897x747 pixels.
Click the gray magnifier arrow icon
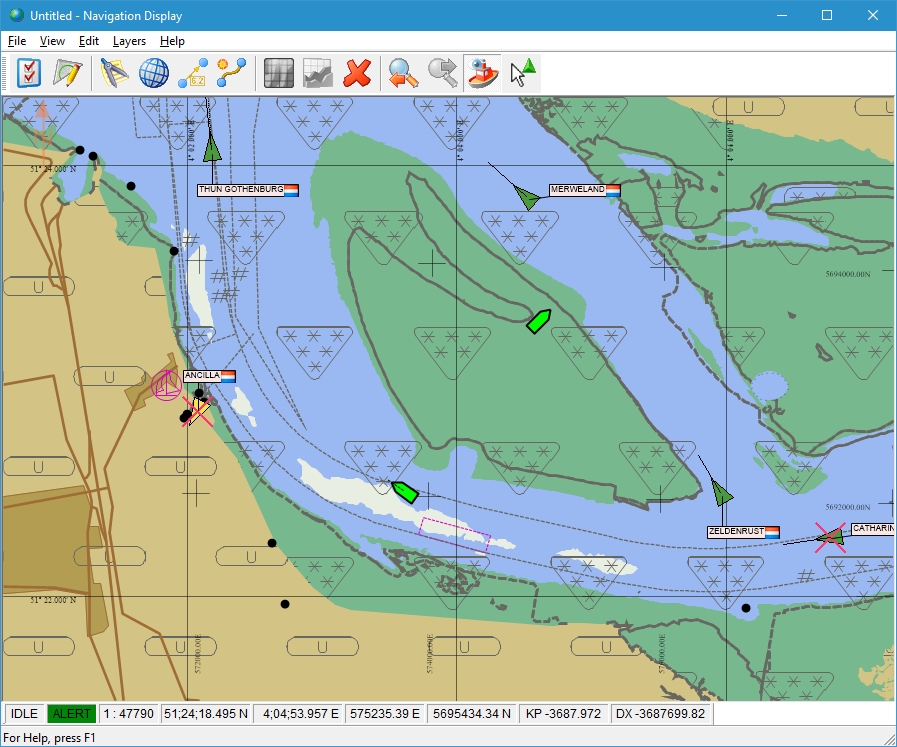[x=442, y=73]
